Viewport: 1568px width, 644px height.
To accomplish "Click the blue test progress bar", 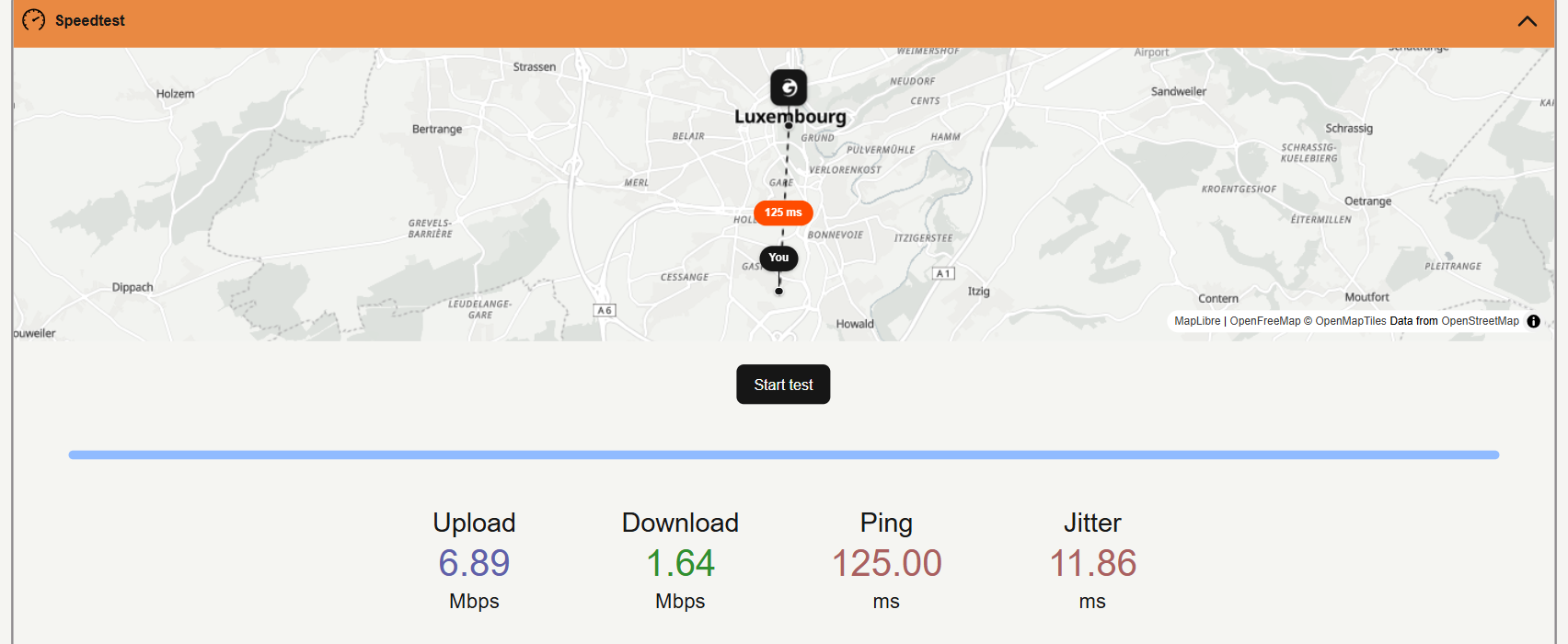I will pyautogui.click(x=784, y=454).
